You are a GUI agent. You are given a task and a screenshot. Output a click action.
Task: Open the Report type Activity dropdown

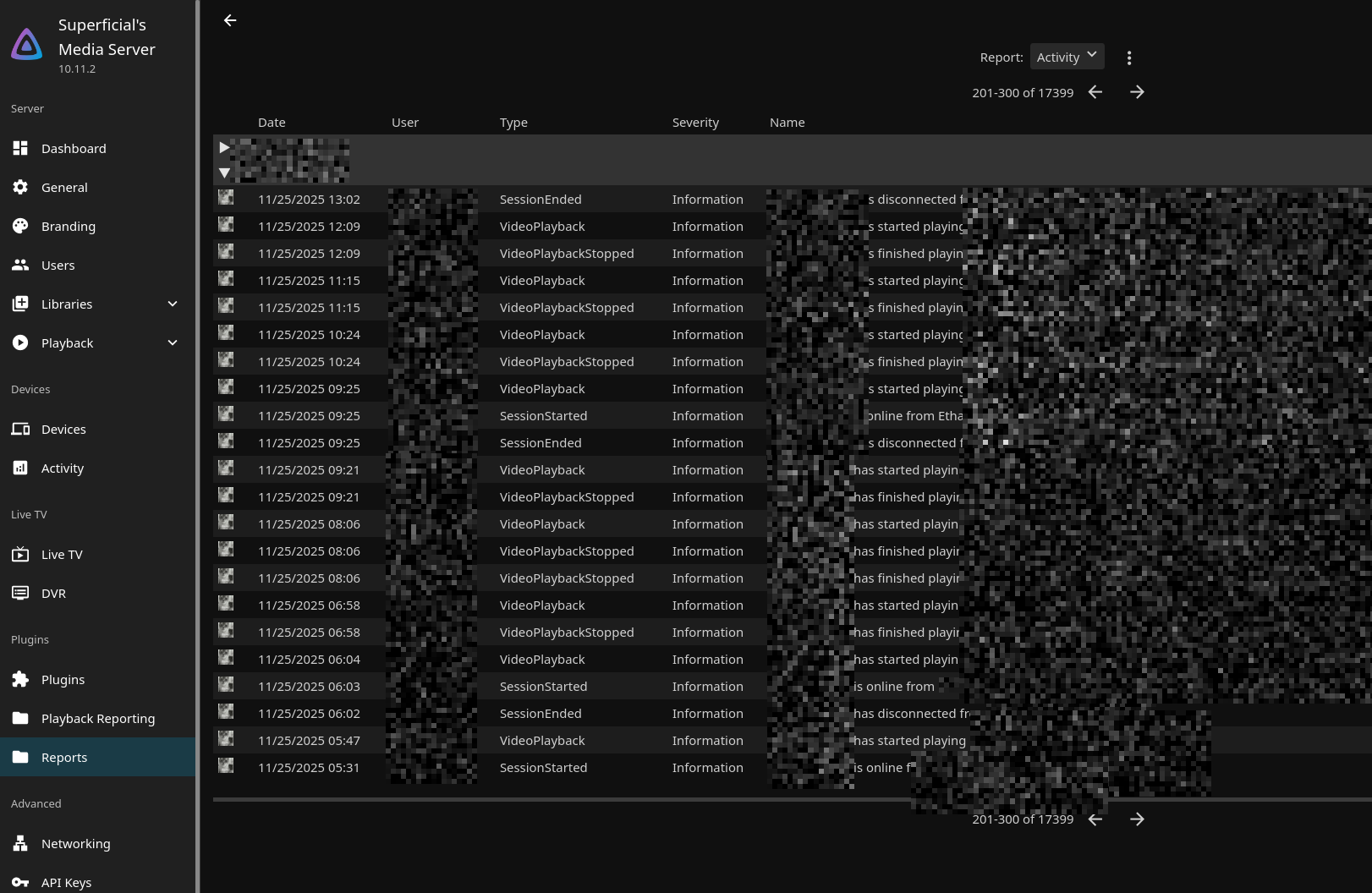point(1067,57)
